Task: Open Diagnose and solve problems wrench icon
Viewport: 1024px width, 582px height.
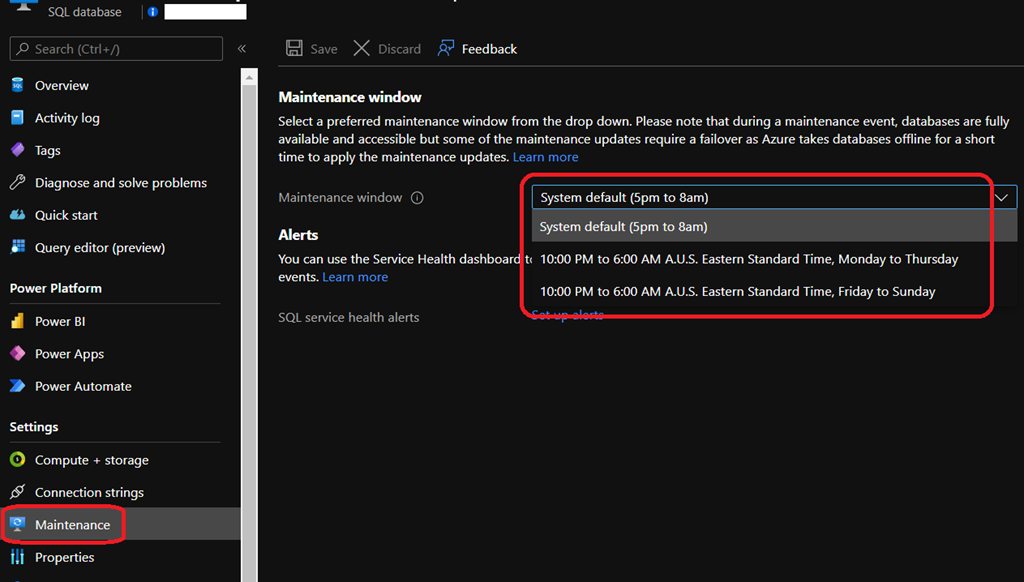Action: [17, 183]
